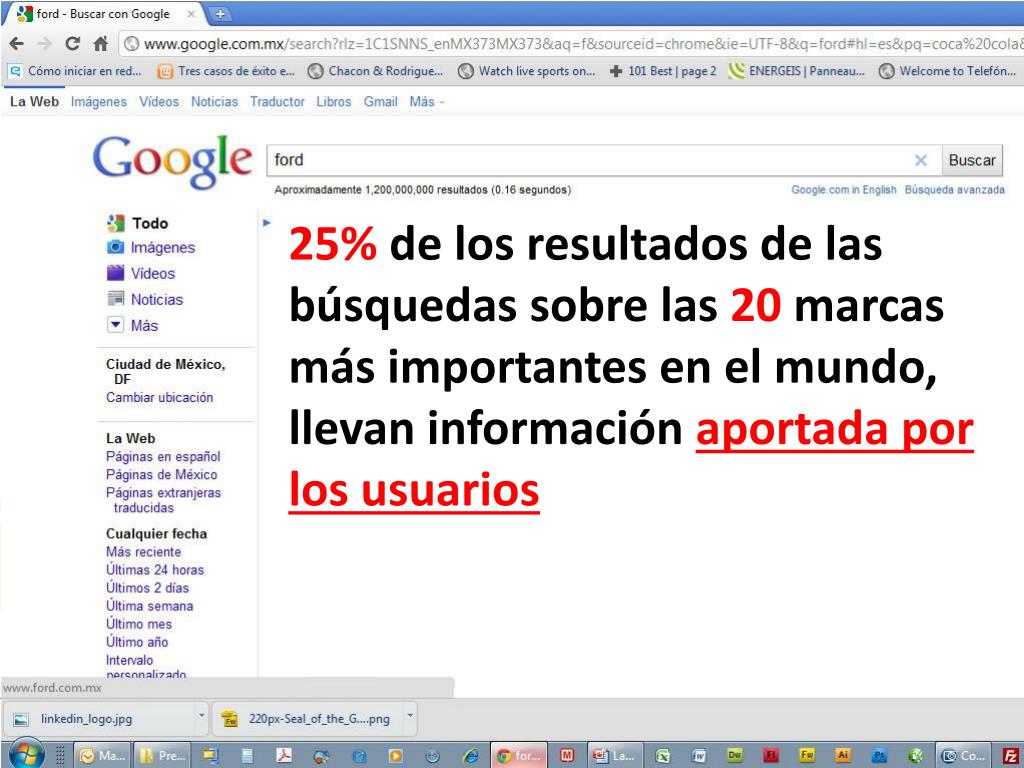Open Imágenes in Google top bar
This screenshot has width=1024, height=768.
(x=99, y=102)
